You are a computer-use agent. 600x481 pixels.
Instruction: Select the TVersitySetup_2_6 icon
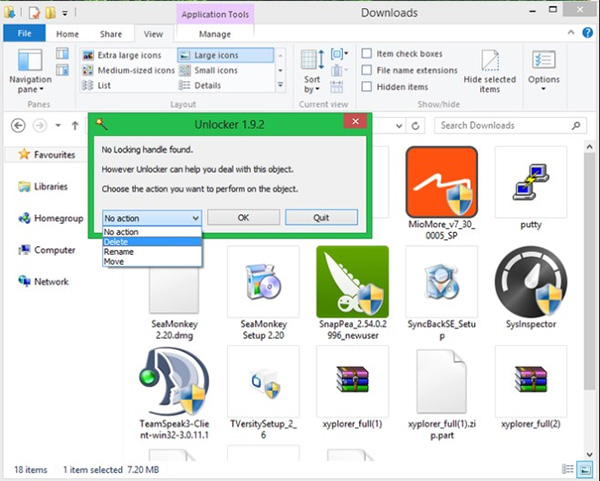(x=263, y=382)
